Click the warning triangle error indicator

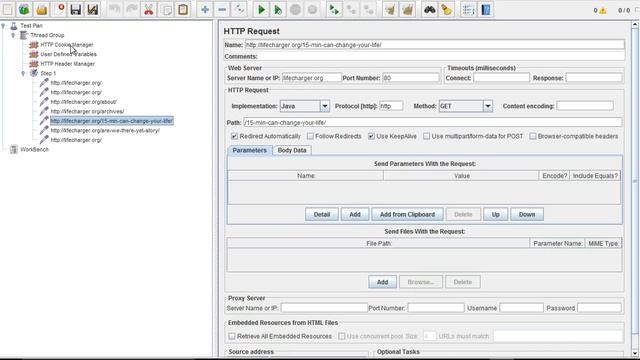point(602,10)
